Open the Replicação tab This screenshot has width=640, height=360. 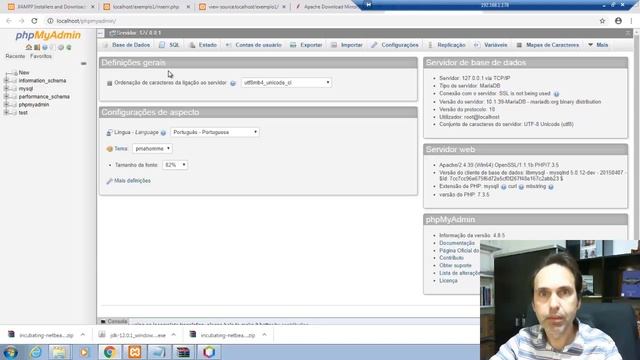click(x=447, y=45)
